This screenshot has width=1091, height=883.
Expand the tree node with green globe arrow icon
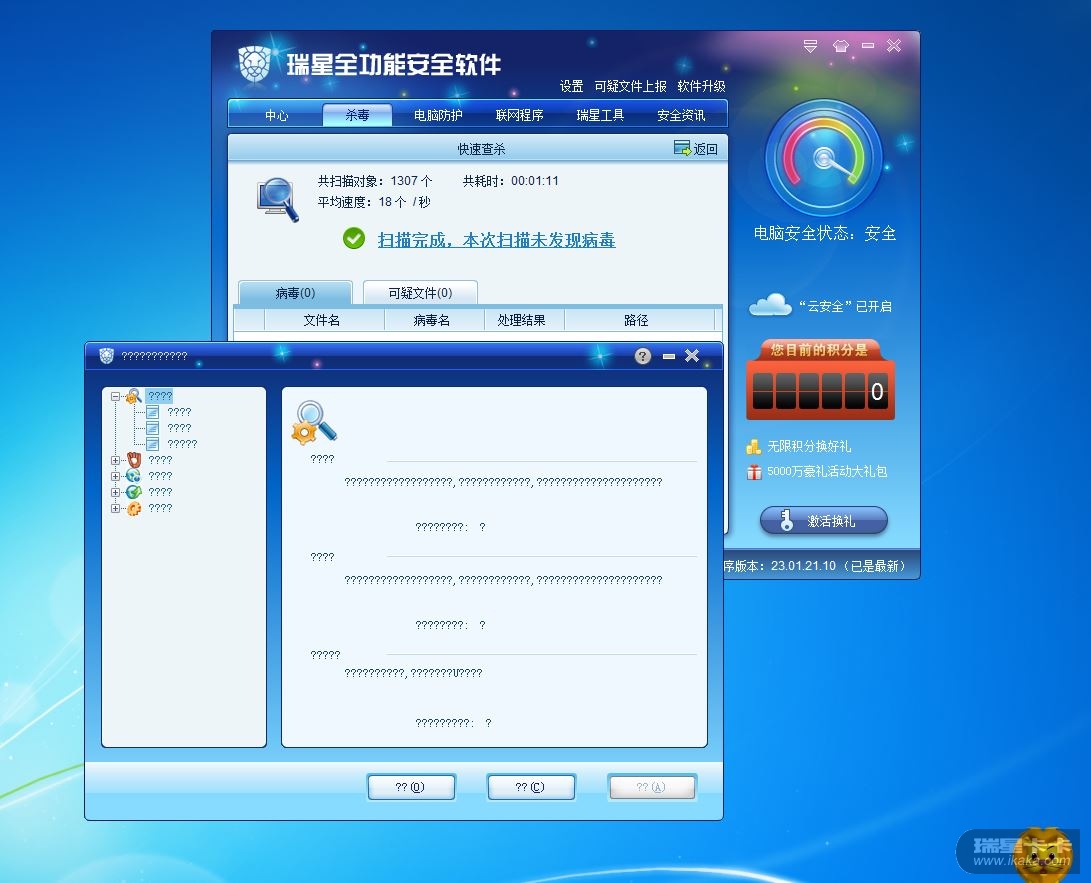point(116,492)
